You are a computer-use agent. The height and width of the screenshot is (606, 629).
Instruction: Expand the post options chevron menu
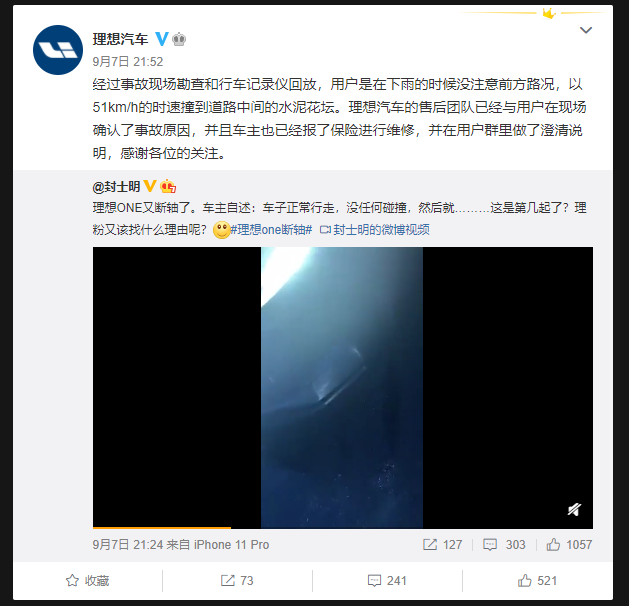click(586, 30)
